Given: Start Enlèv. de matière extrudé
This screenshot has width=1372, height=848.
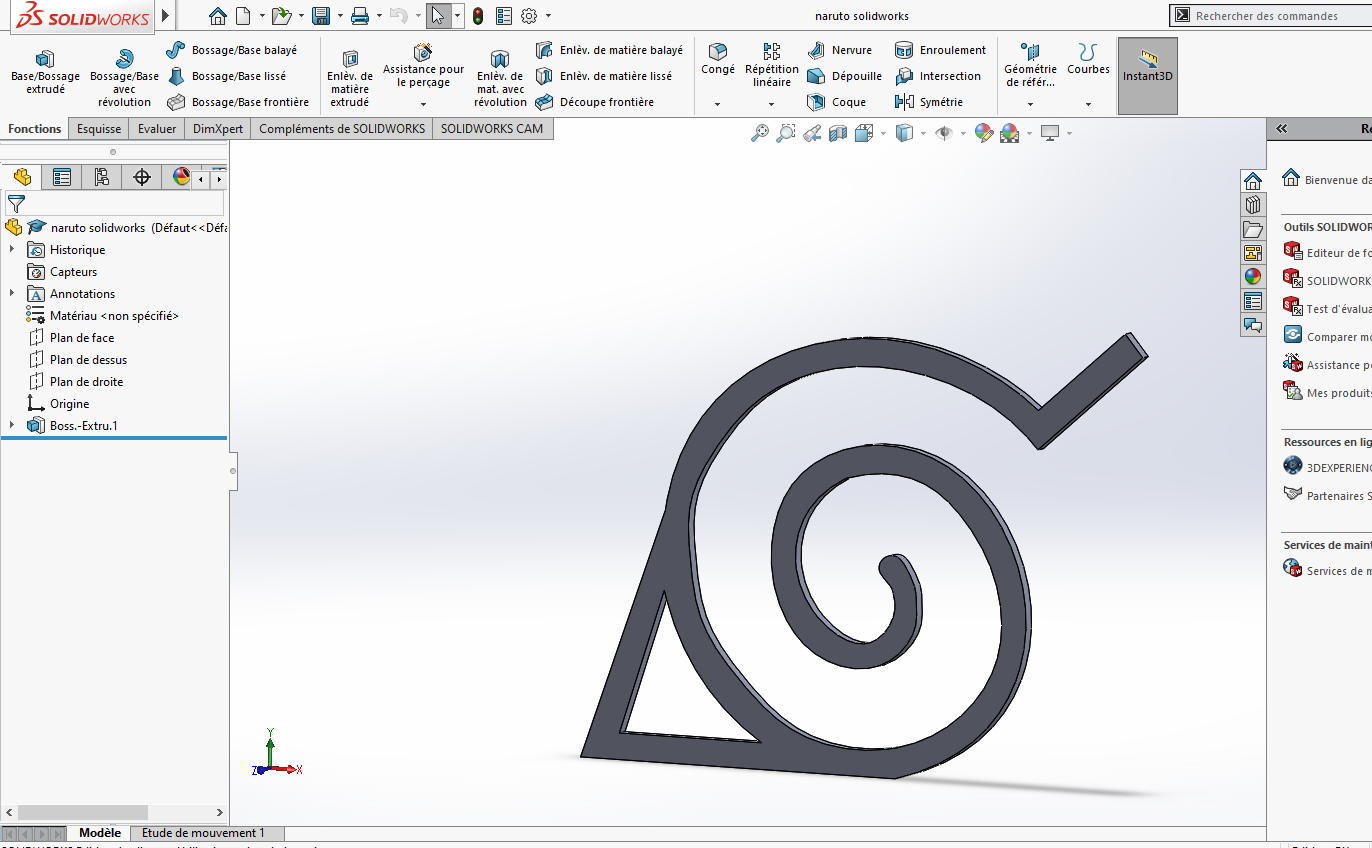Looking at the screenshot, I should pyautogui.click(x=350, y=78).
